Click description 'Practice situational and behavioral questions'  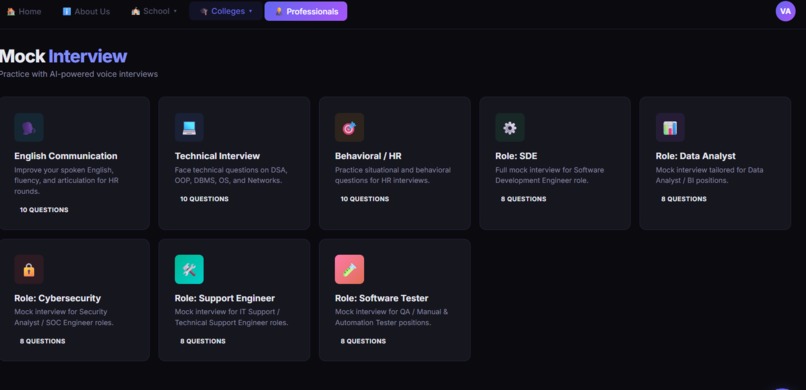click(x=393, y=175)
